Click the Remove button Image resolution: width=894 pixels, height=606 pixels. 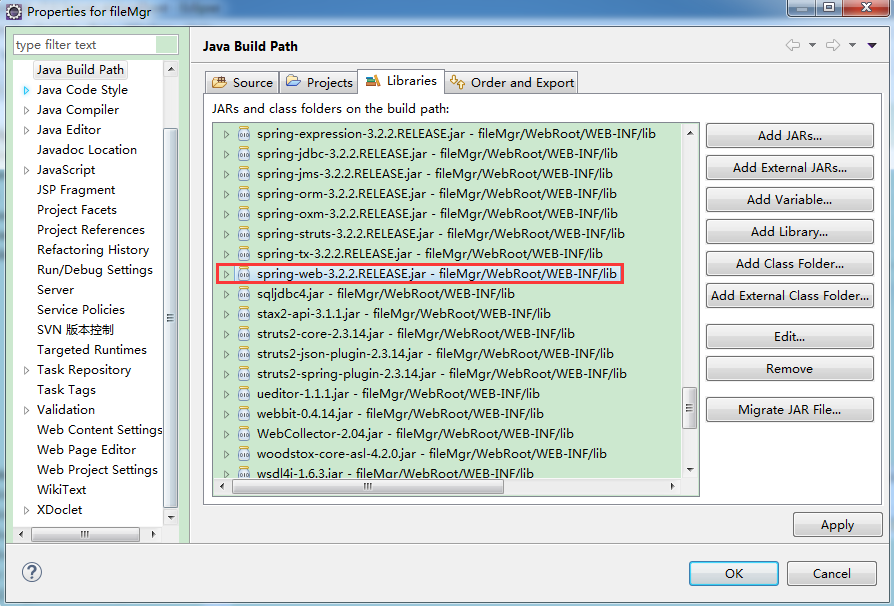pyautogui.click(x=790, y=368)
